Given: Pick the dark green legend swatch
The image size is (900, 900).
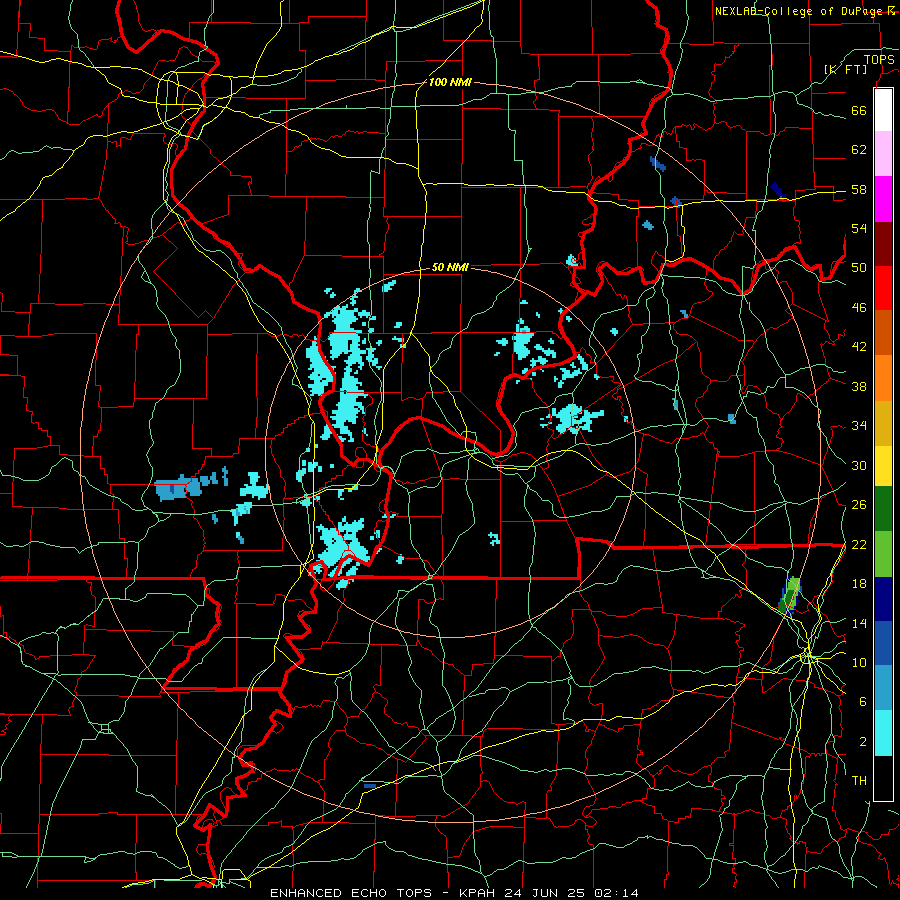Looking at the screenshot, I should coord(883,509).
